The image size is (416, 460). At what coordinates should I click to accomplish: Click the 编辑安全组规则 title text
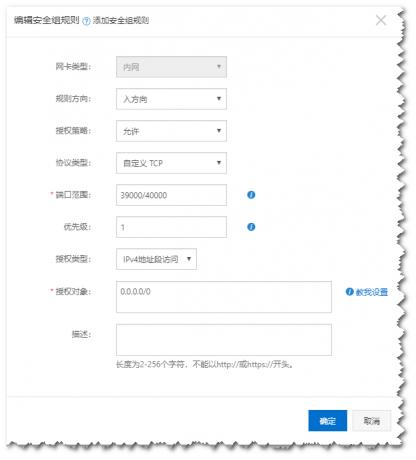pos(47,20)
